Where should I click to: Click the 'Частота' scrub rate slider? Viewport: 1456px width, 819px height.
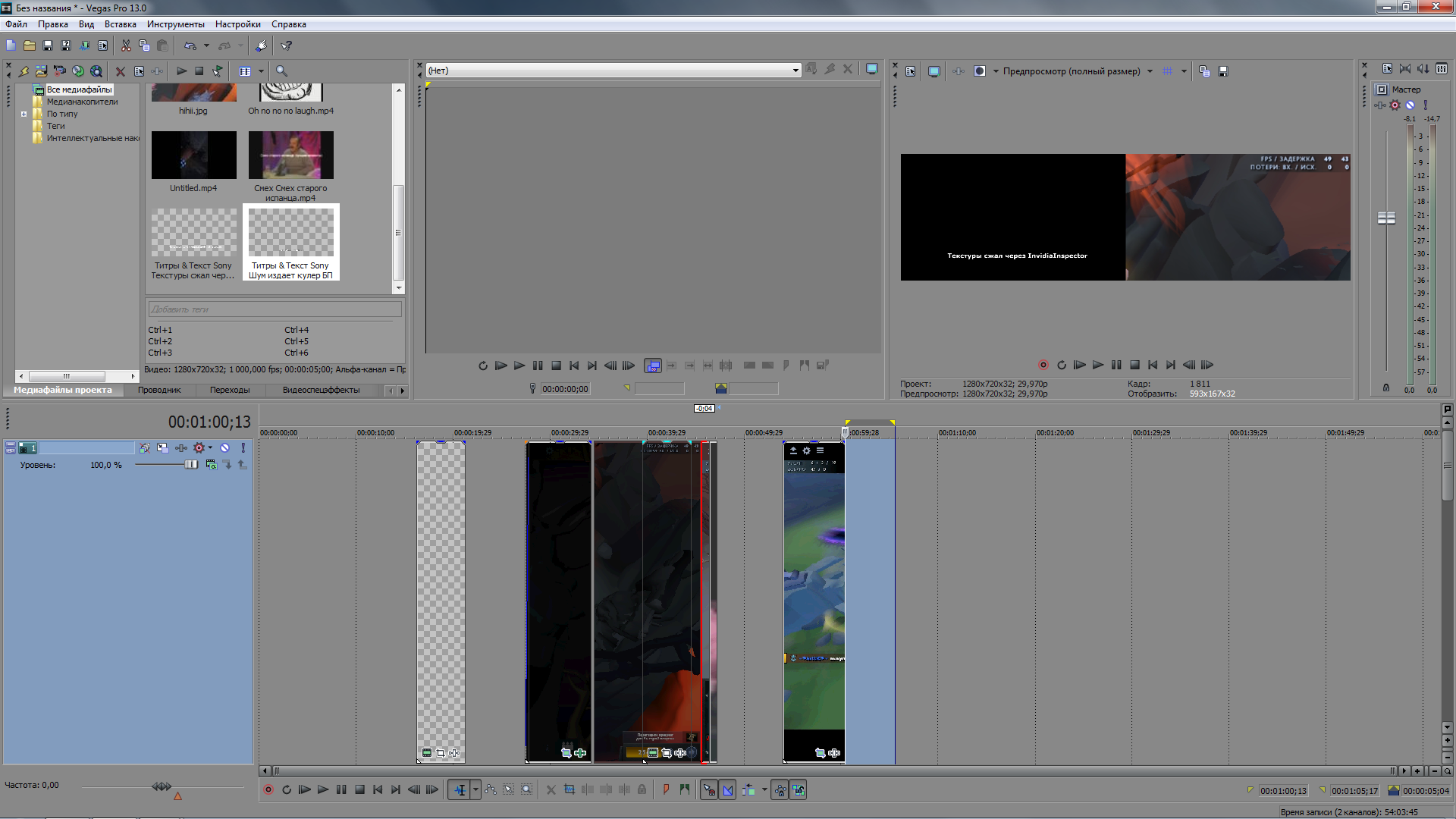click(162, 787)
